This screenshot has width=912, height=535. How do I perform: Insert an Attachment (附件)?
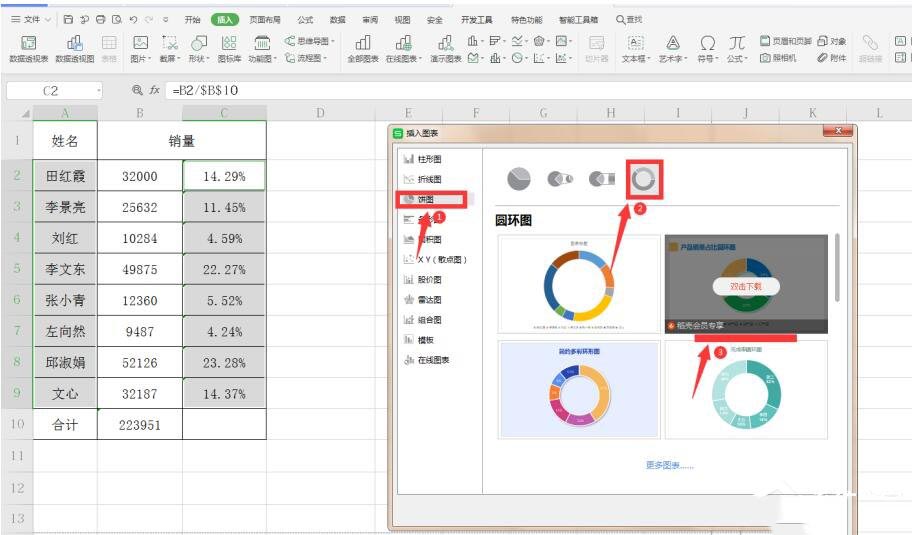tap(832, 58)
